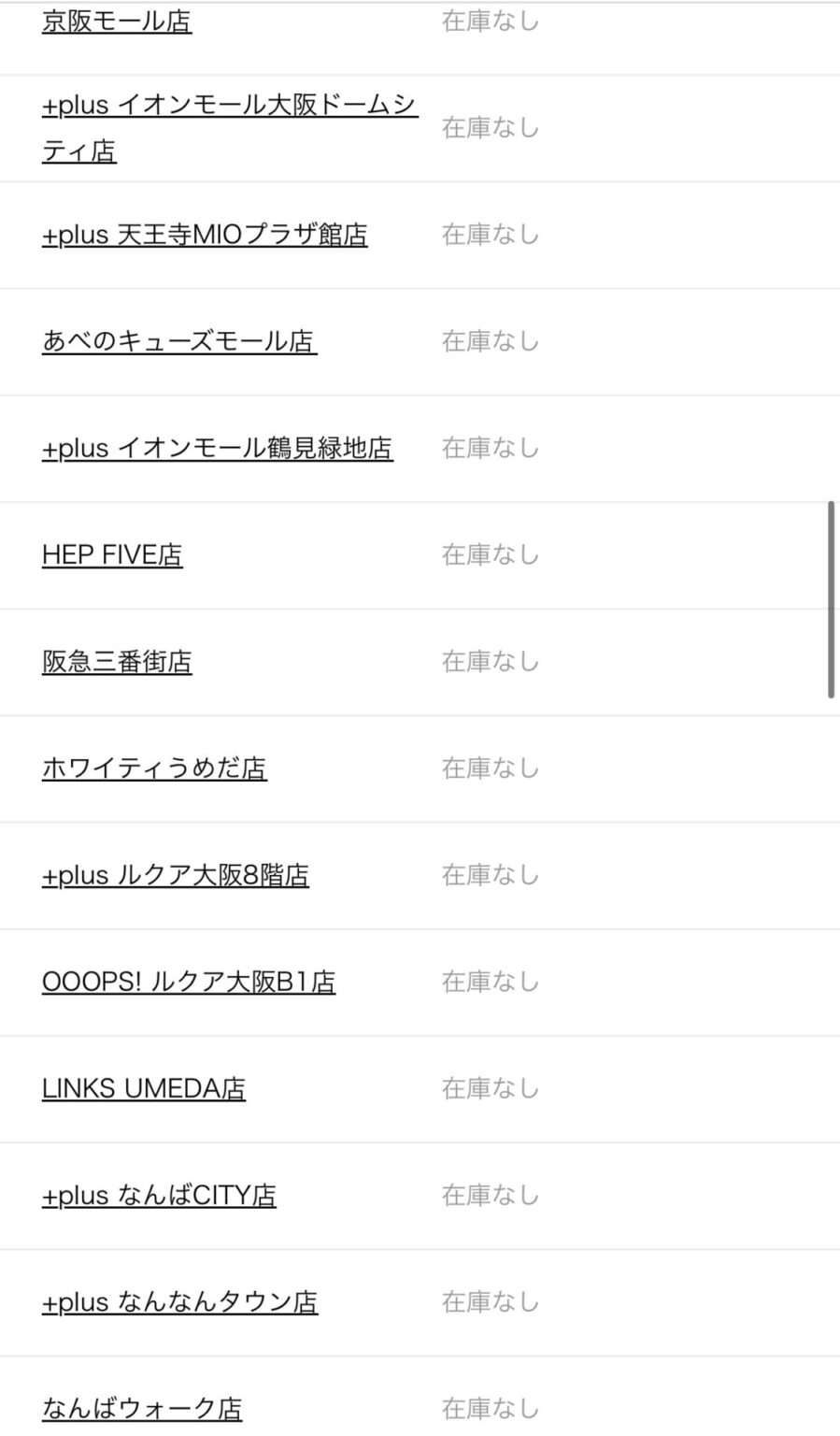The image size is (840, 1436).
Task: Open the 京阪モール店 store link
Action: 117,22
